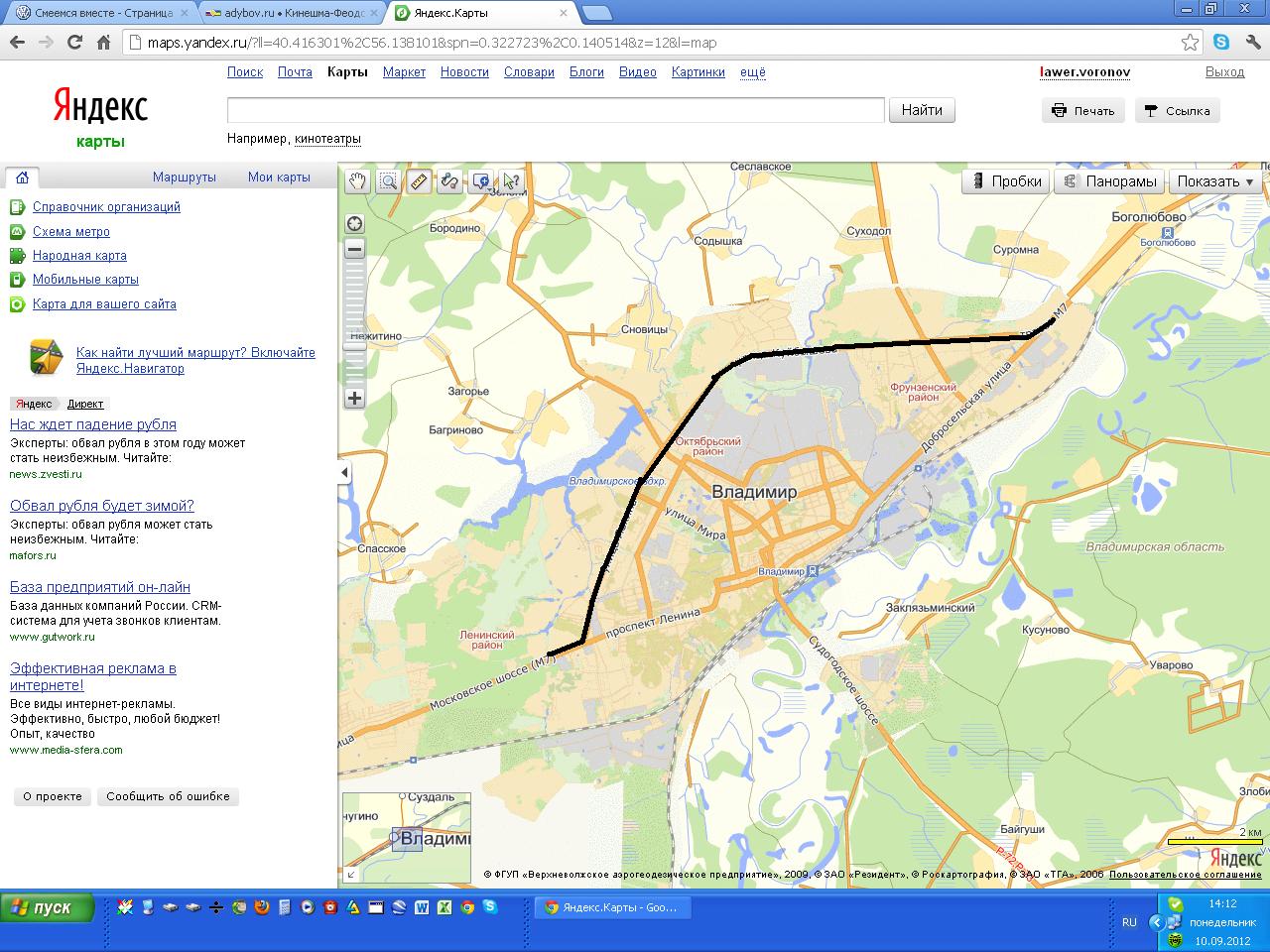Viewport: 1270px width, 952px height.
Task: Click the RU language indicator in tray
Action: (x=1129, y=922)
